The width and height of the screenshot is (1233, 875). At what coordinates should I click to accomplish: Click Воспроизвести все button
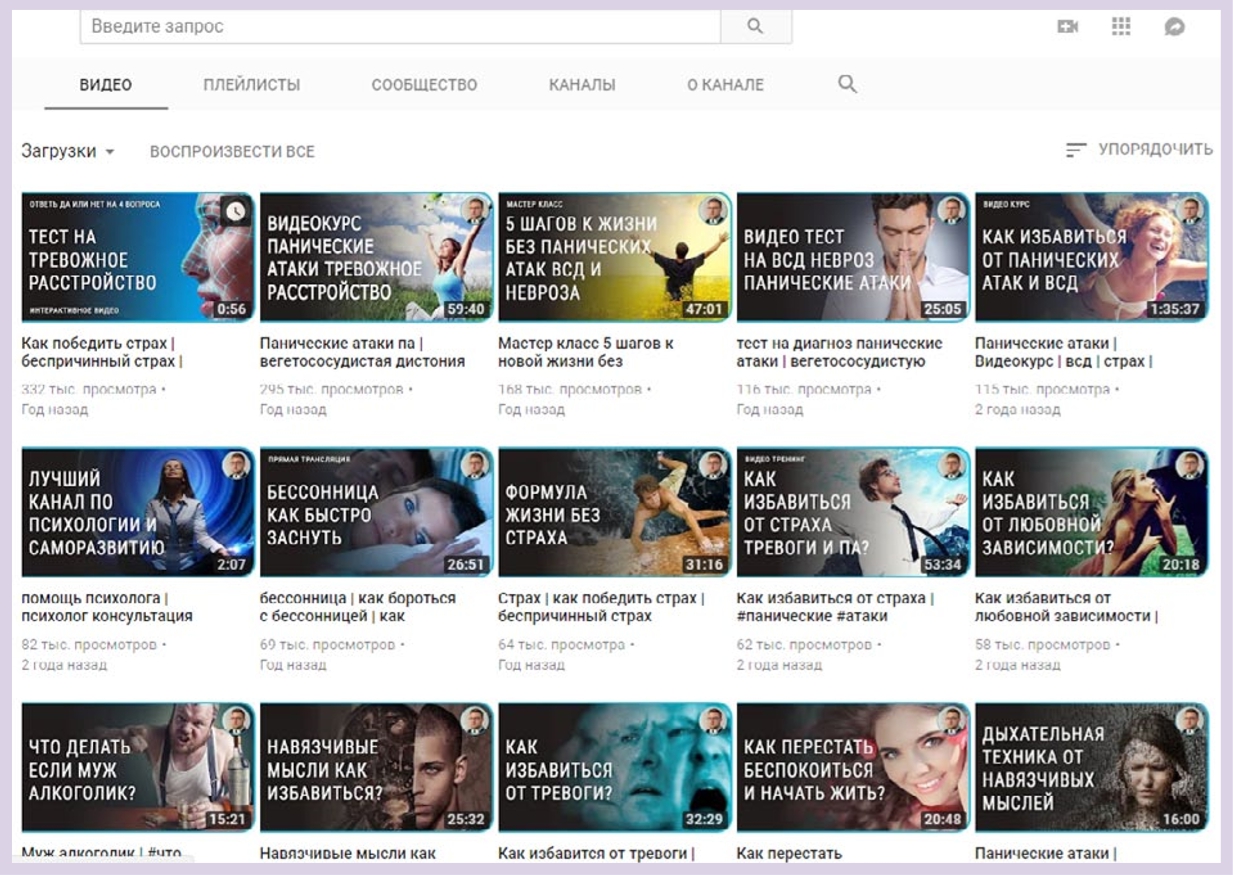[x=232, y=151]
